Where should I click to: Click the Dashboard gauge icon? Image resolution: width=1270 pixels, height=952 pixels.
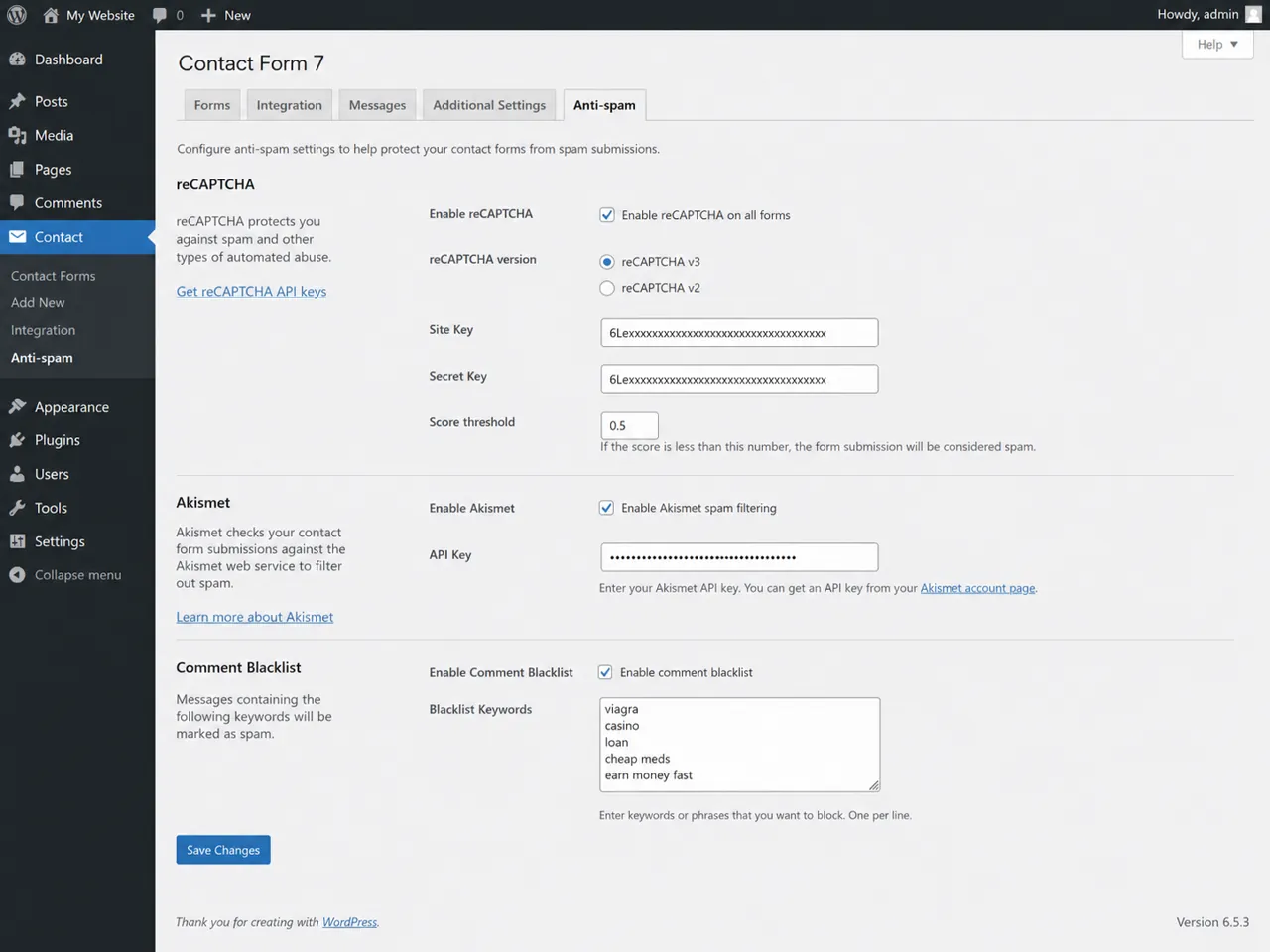[17, 59]
